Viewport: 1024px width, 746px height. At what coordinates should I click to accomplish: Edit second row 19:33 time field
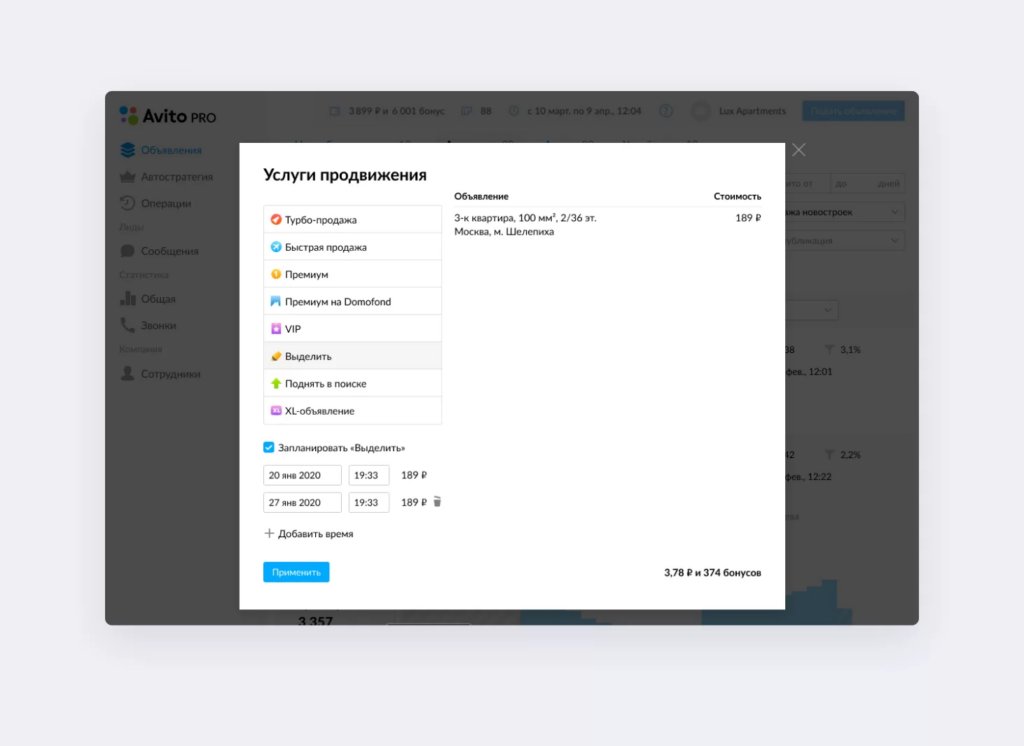pyautogui.click(x=368, y=502)
